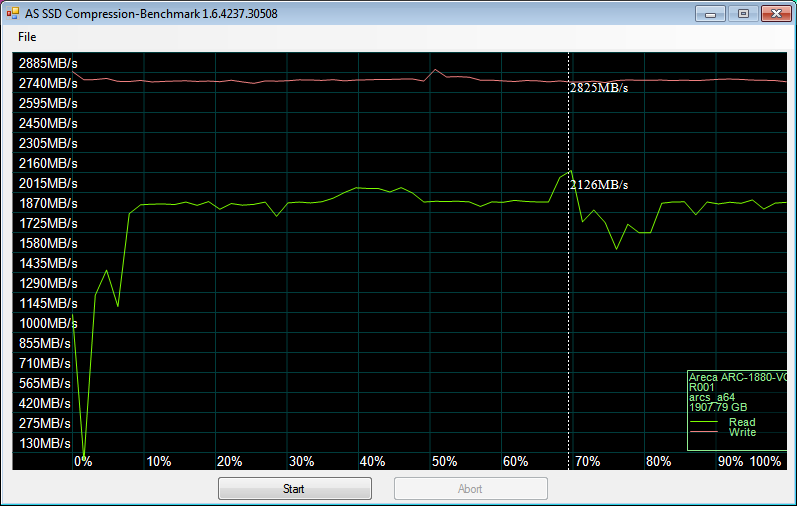Viewport: 797px width, 506px height.
Task: Minimize the AS SSD Compression-Benchmark window
Action: coord(710,14)
